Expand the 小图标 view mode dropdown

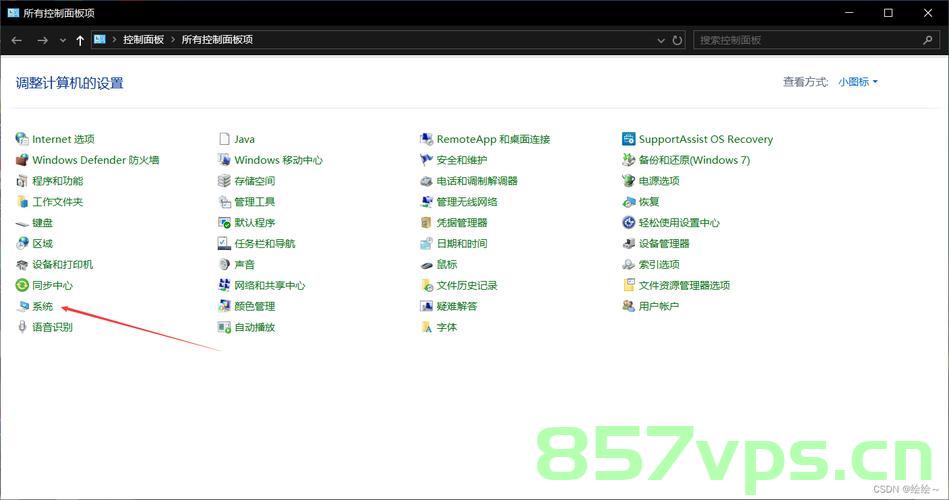[x=858, y=82]
